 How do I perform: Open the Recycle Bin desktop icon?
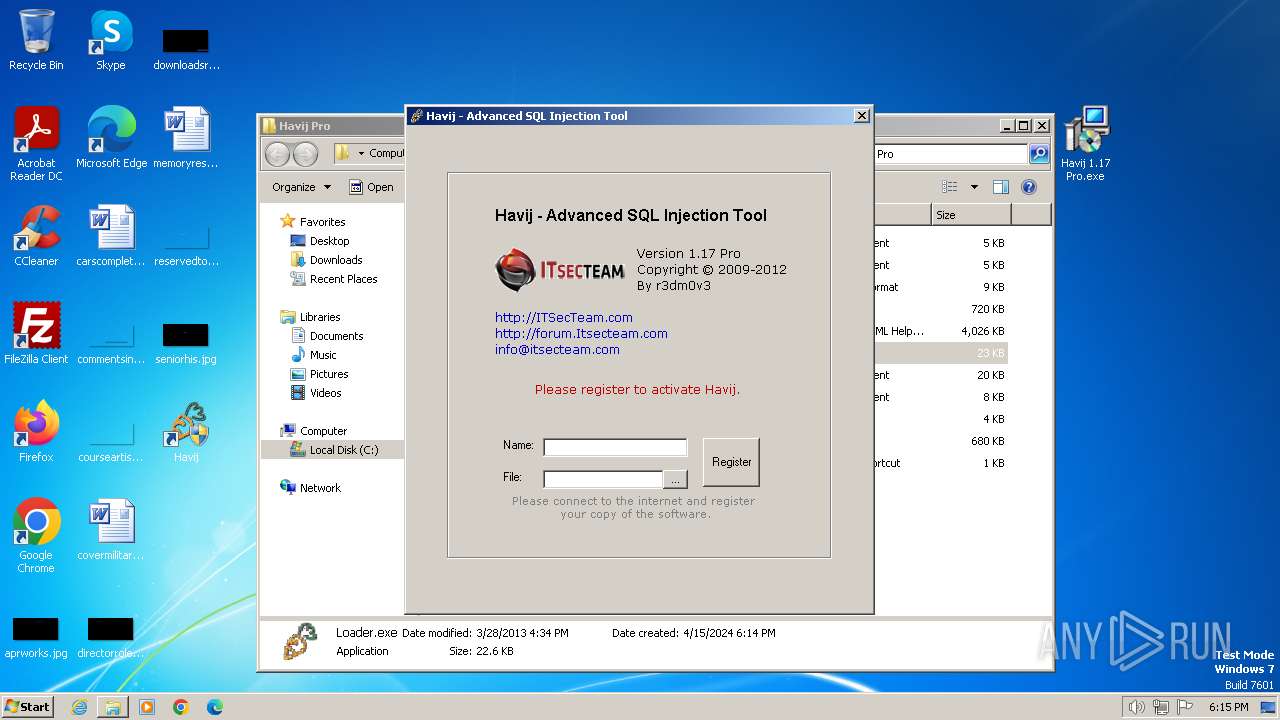[36, 40]
